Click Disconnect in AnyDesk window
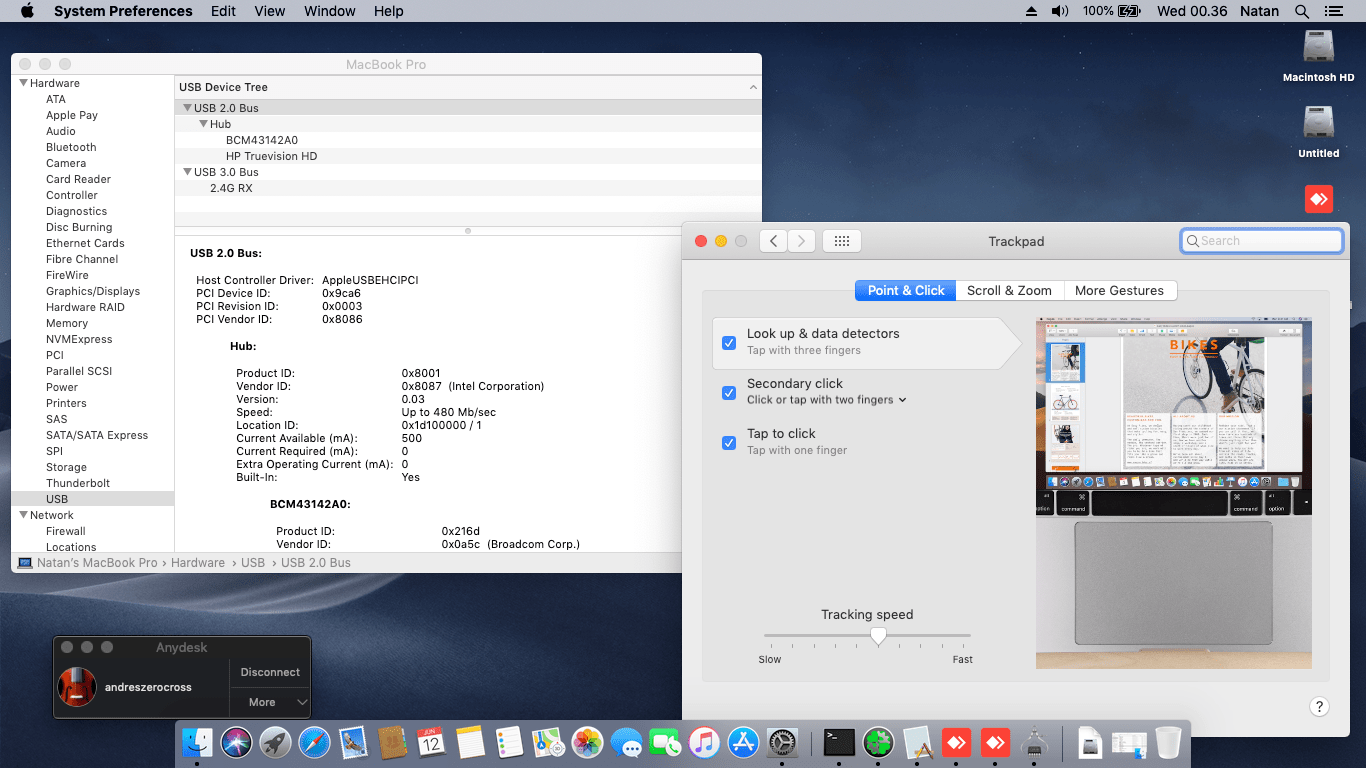This screenshot has width=1366, height=768. [270, 672]
